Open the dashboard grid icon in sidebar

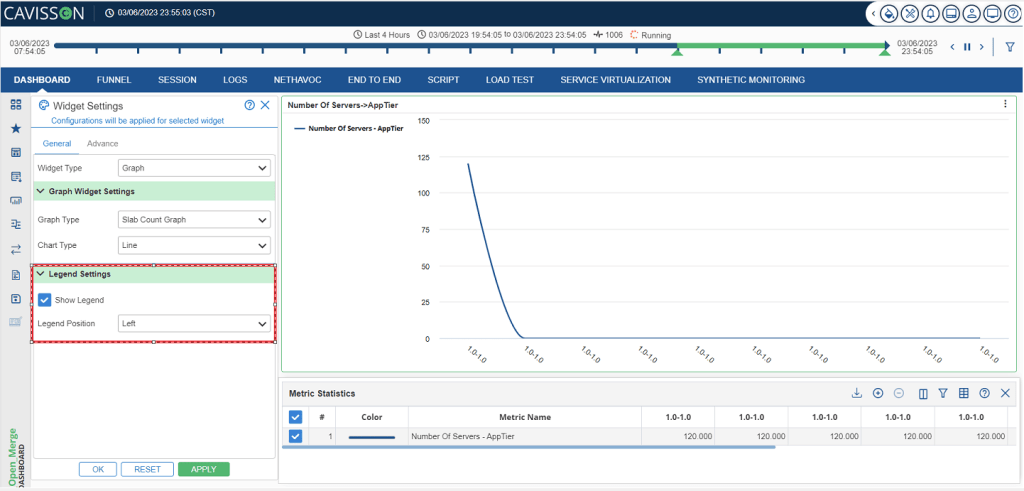click(16, 104)
